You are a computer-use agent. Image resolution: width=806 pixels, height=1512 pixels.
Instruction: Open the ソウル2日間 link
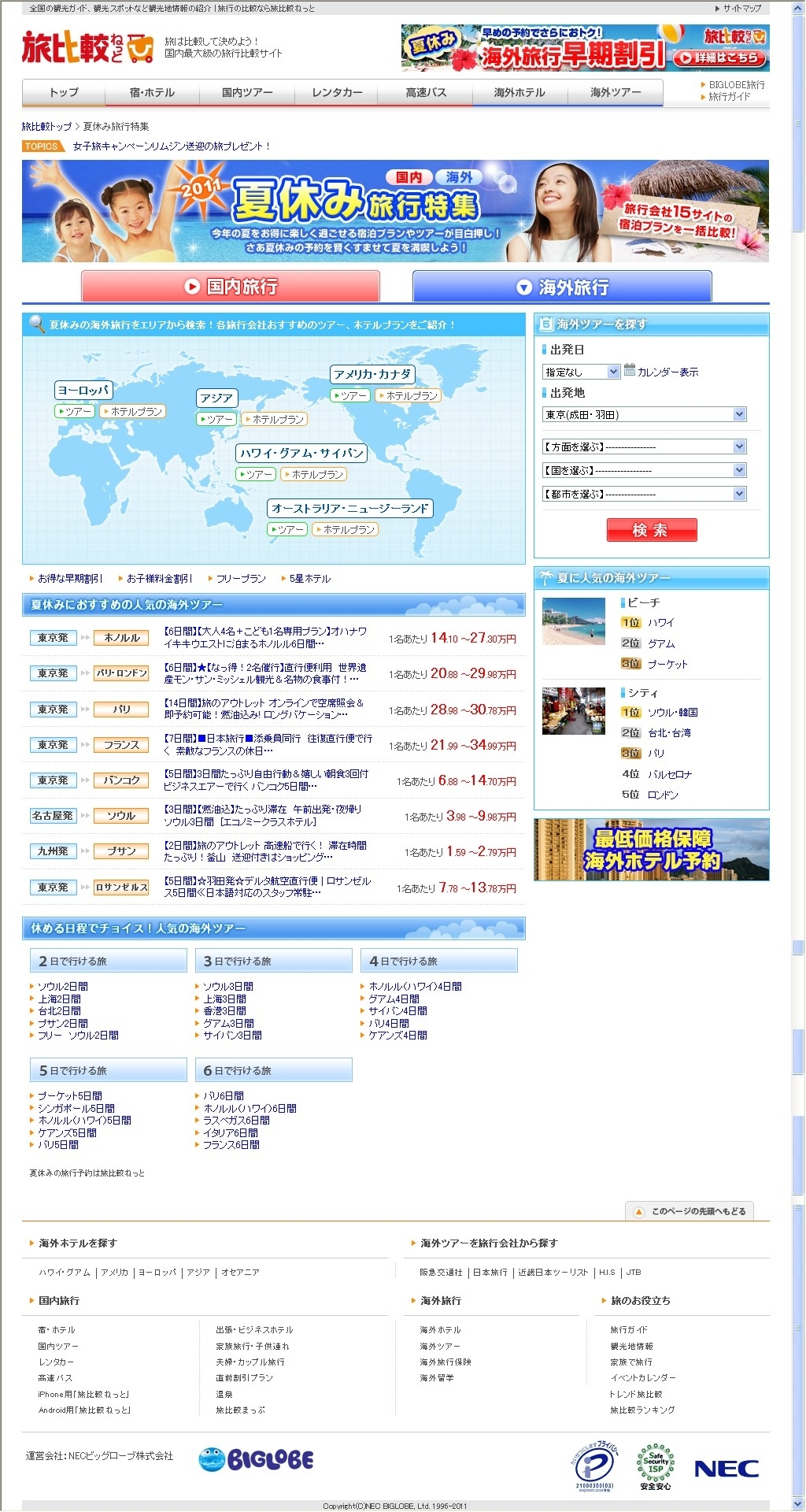coord(63,986)
